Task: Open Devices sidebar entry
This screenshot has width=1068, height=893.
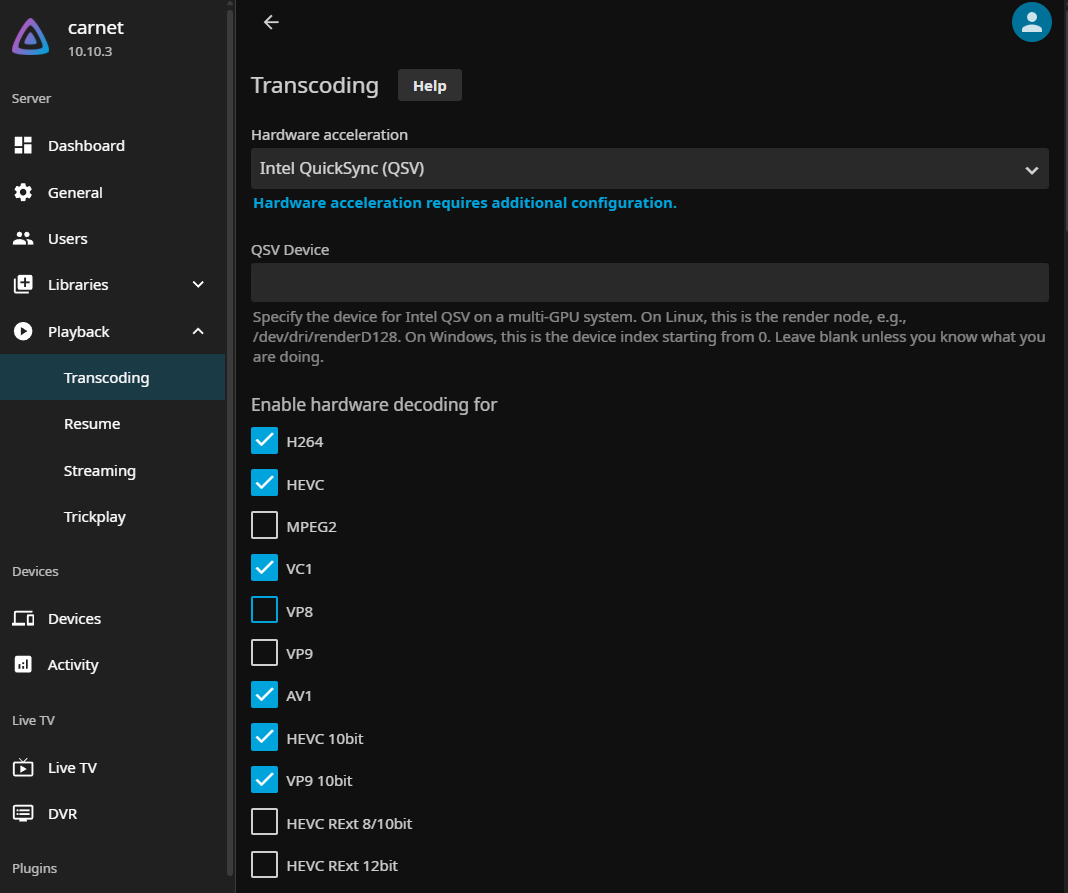Action: pyautogui.click(x=112, y=618)
